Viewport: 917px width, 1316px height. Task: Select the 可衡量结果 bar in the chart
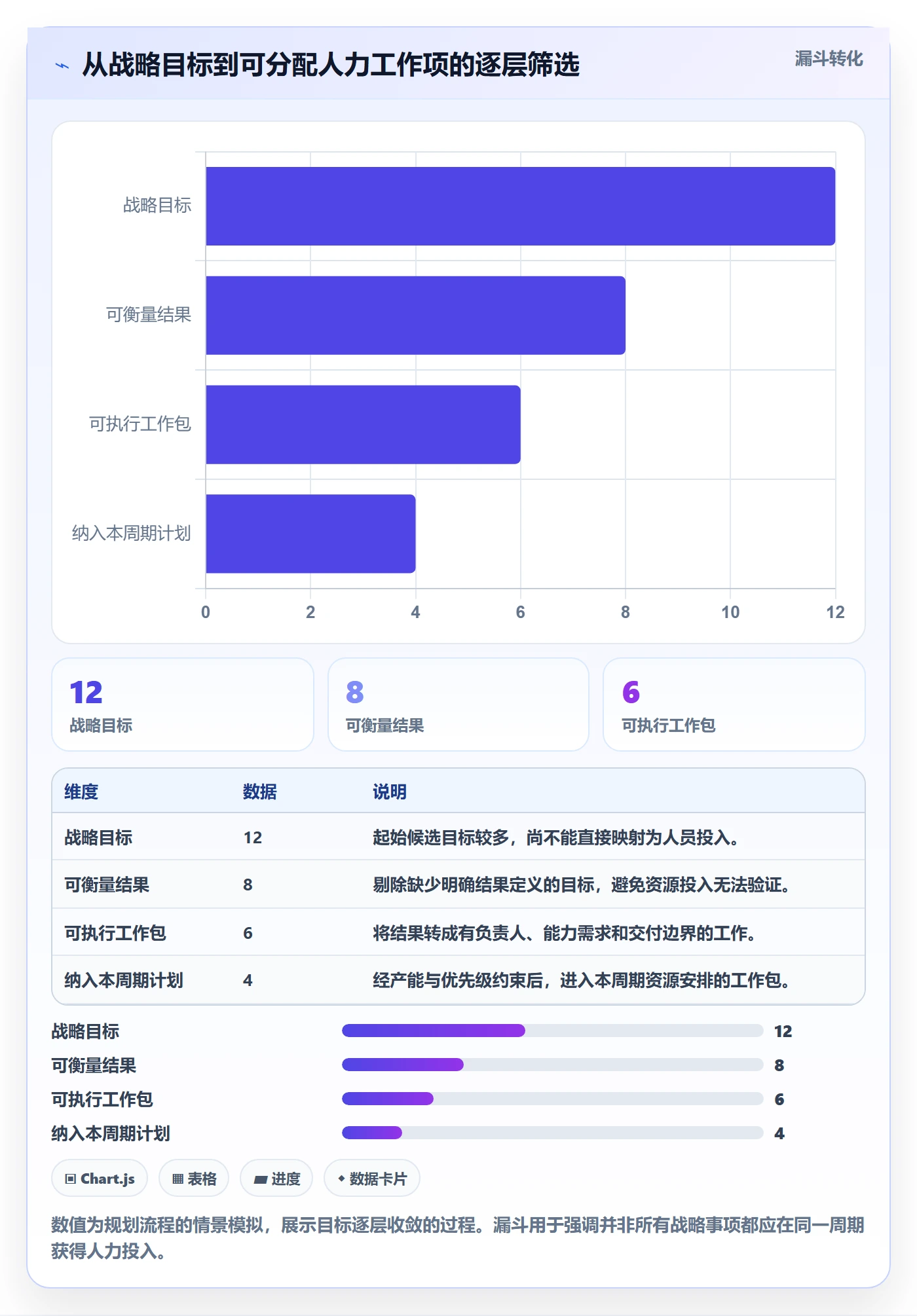(x=415, y=316)
